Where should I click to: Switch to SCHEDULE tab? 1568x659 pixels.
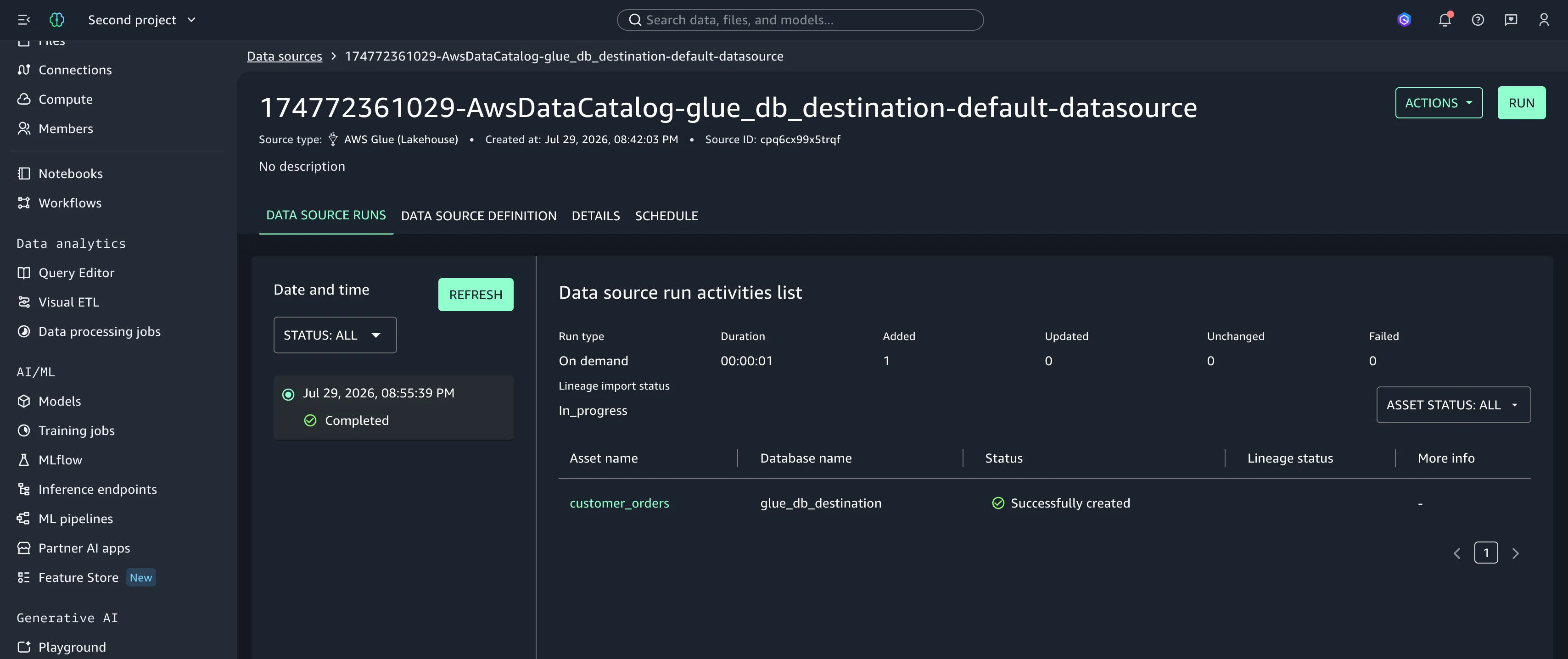(666, 216)
